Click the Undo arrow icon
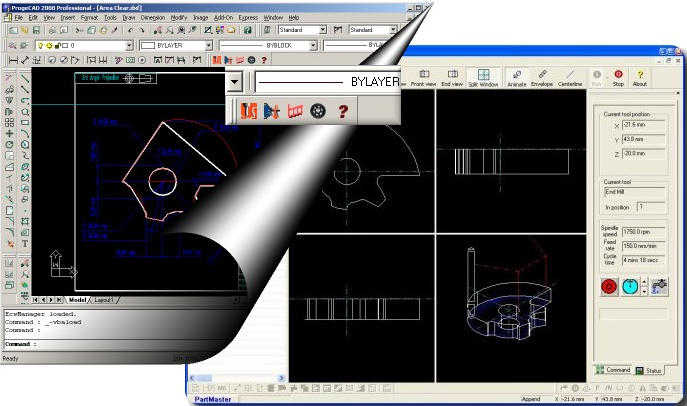The image size is (687, 406). click(130, 30)
